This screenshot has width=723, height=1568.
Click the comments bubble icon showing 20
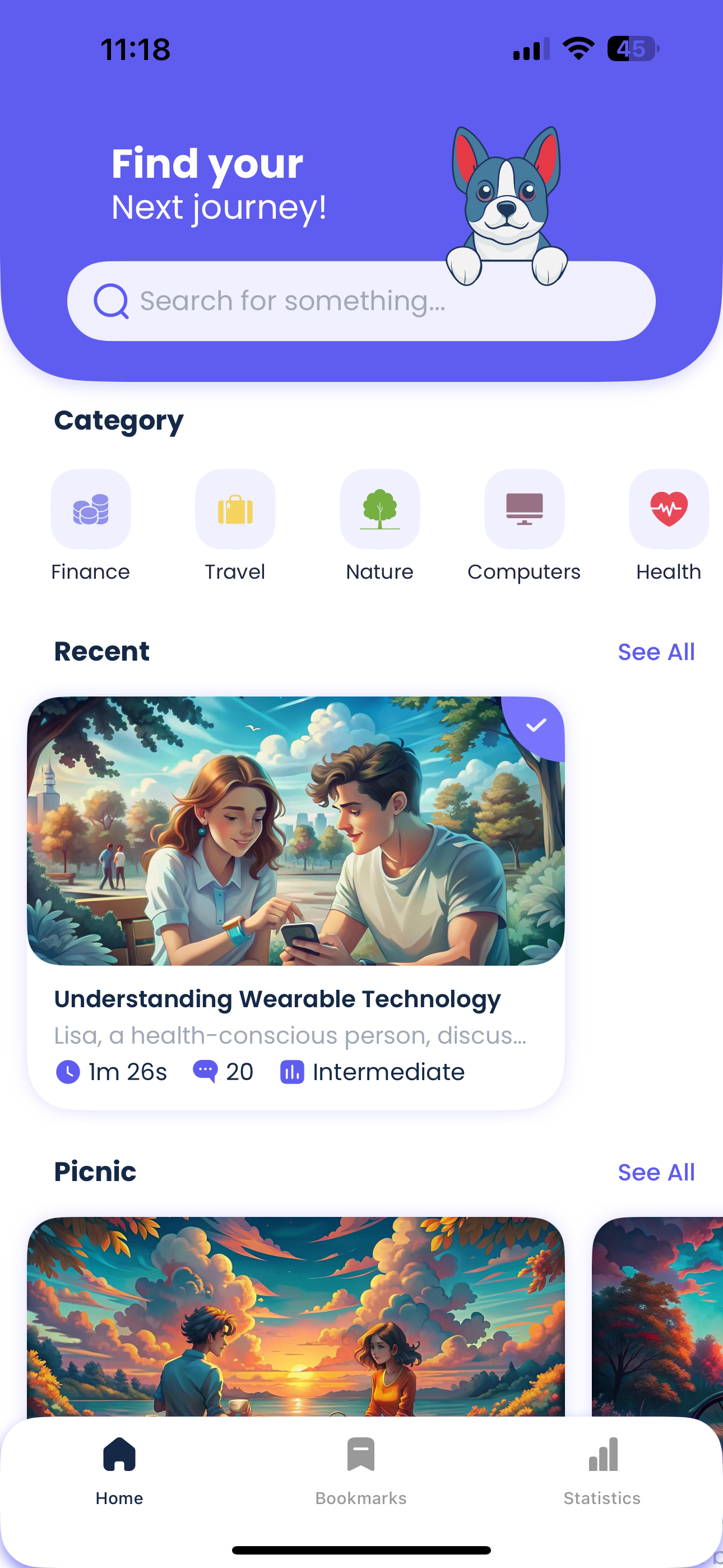pyautogui.click(x=205, y=1071)
